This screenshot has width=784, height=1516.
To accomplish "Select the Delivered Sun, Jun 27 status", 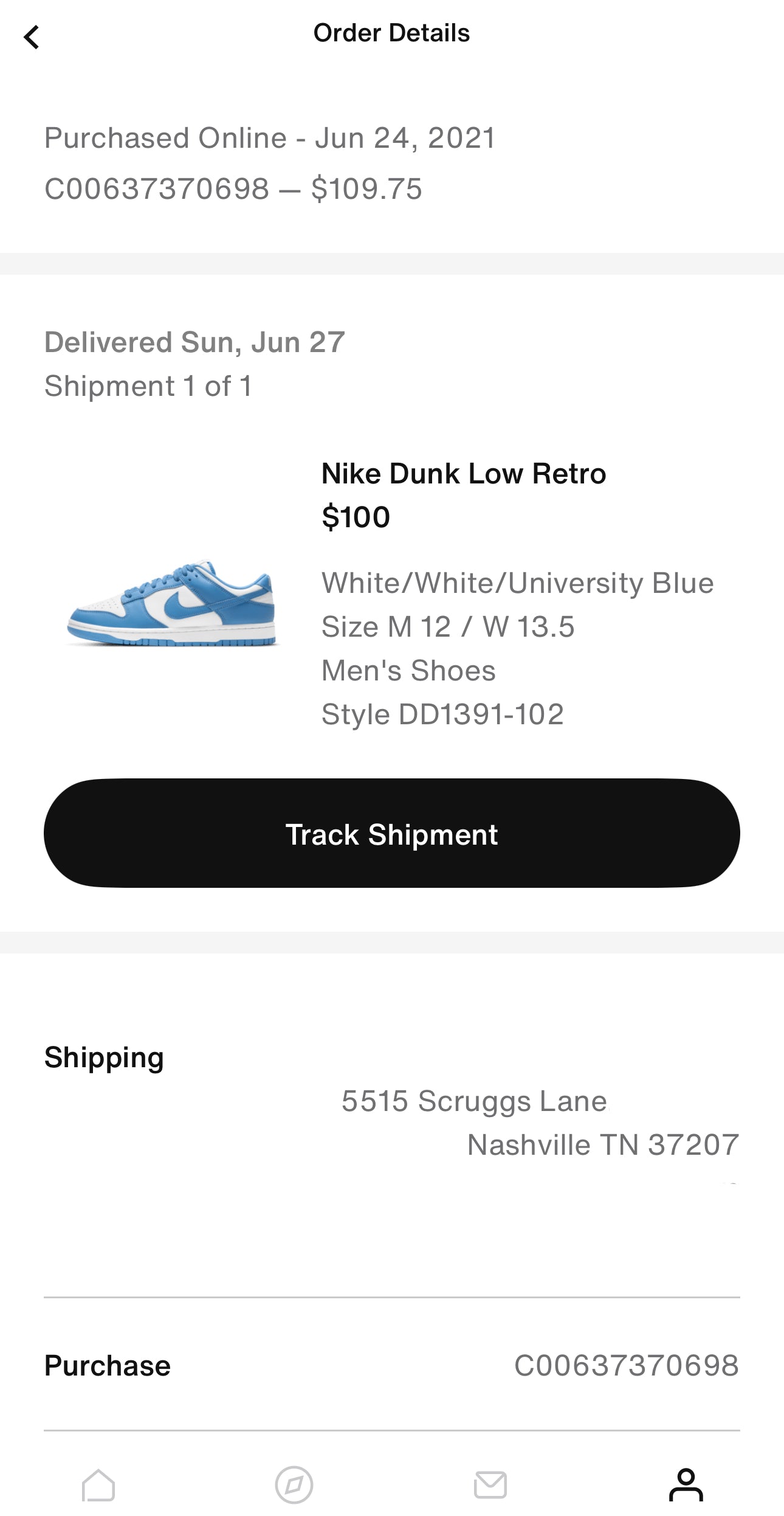I will pyautogui.click(x=194, y=342).
